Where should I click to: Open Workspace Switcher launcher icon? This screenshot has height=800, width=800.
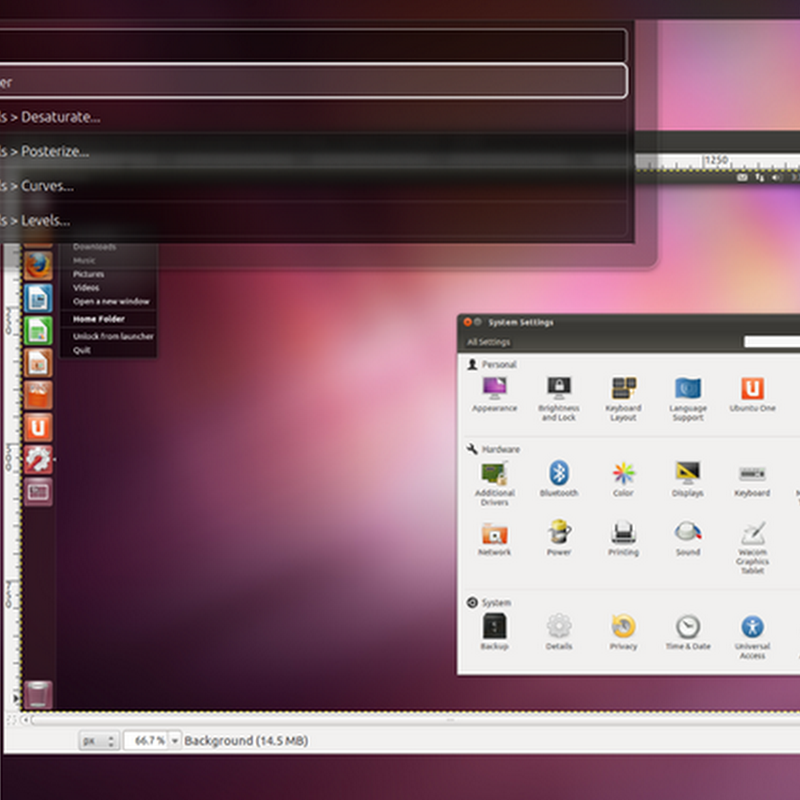[x=38, y=492]
